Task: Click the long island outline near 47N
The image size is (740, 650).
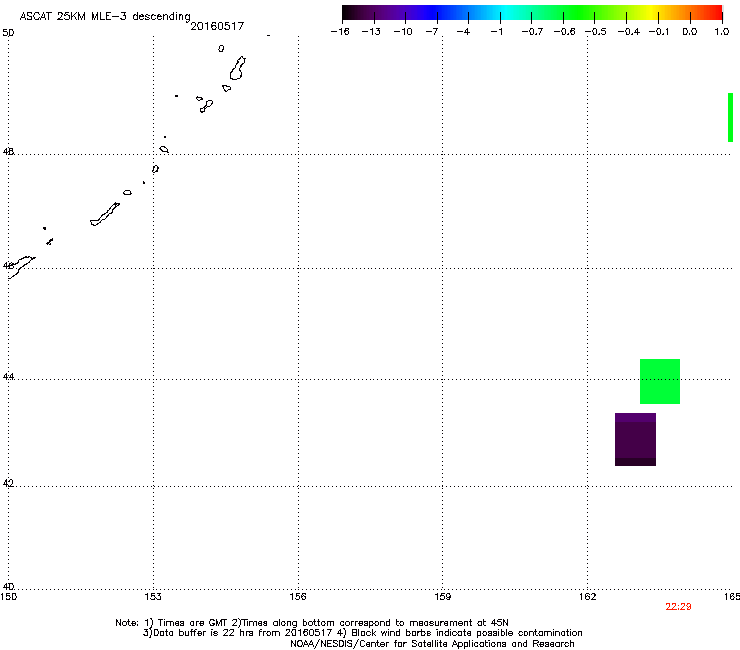Action: (105, 214)
